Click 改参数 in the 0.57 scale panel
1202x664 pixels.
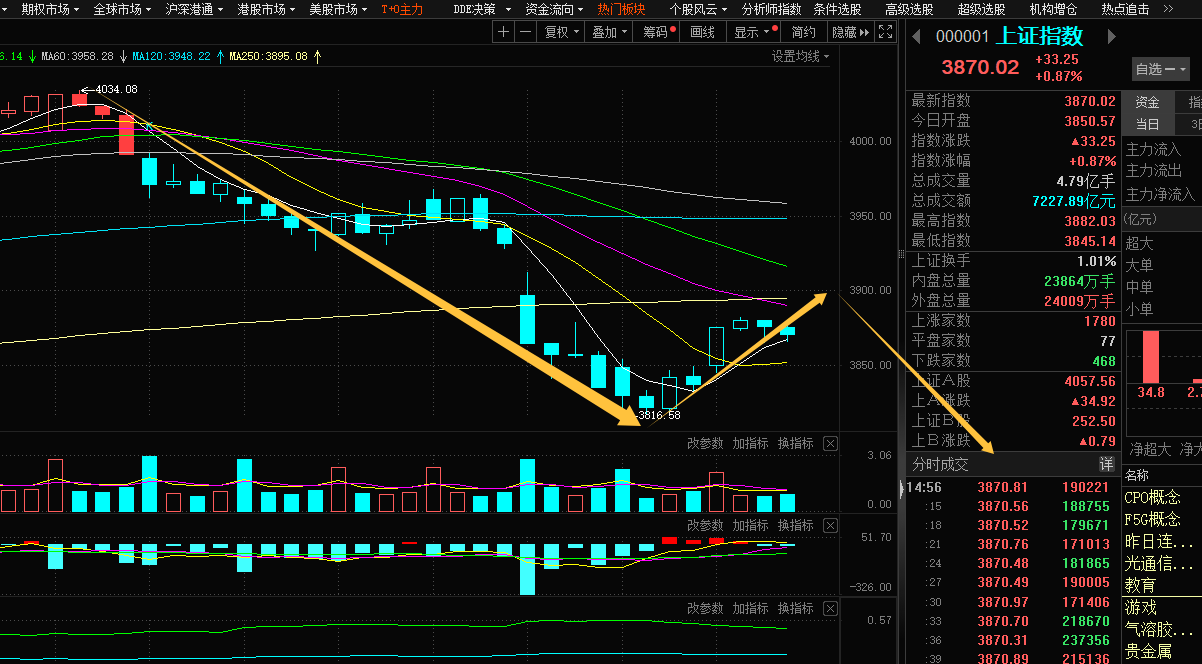tap(705, 608)
